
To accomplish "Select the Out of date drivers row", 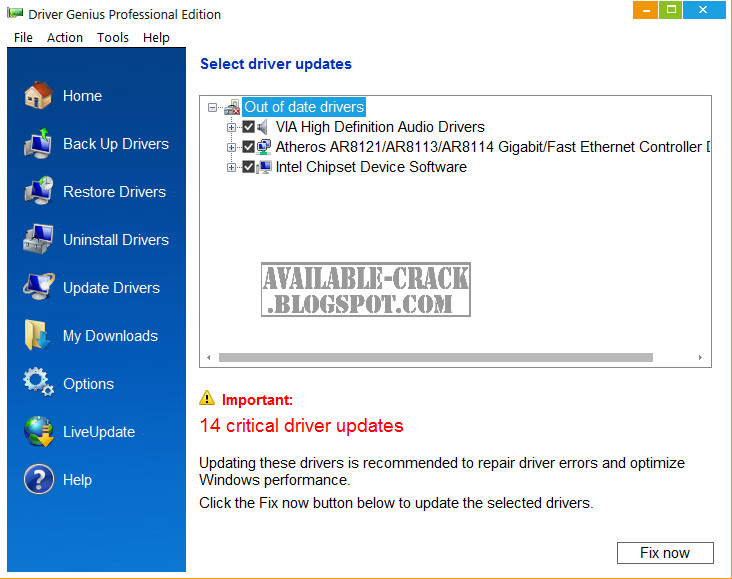I will [304, 107].
